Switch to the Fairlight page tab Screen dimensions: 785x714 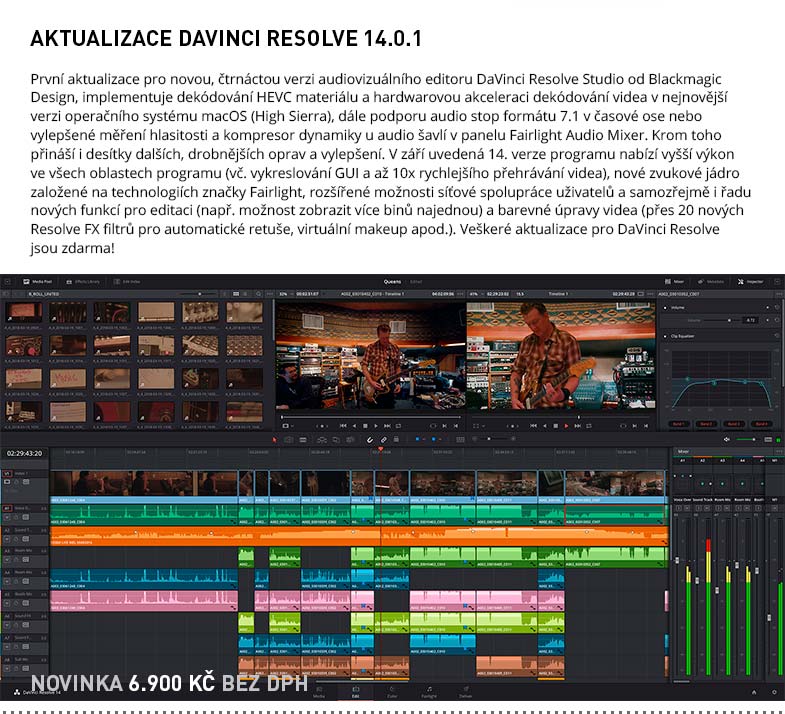pyautogui.click(x=429, y=692)
